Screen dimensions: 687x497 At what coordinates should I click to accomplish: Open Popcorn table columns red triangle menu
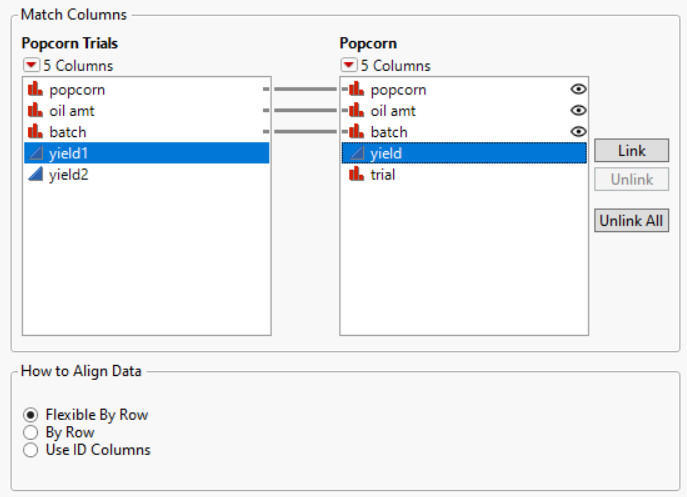(349, 66)
